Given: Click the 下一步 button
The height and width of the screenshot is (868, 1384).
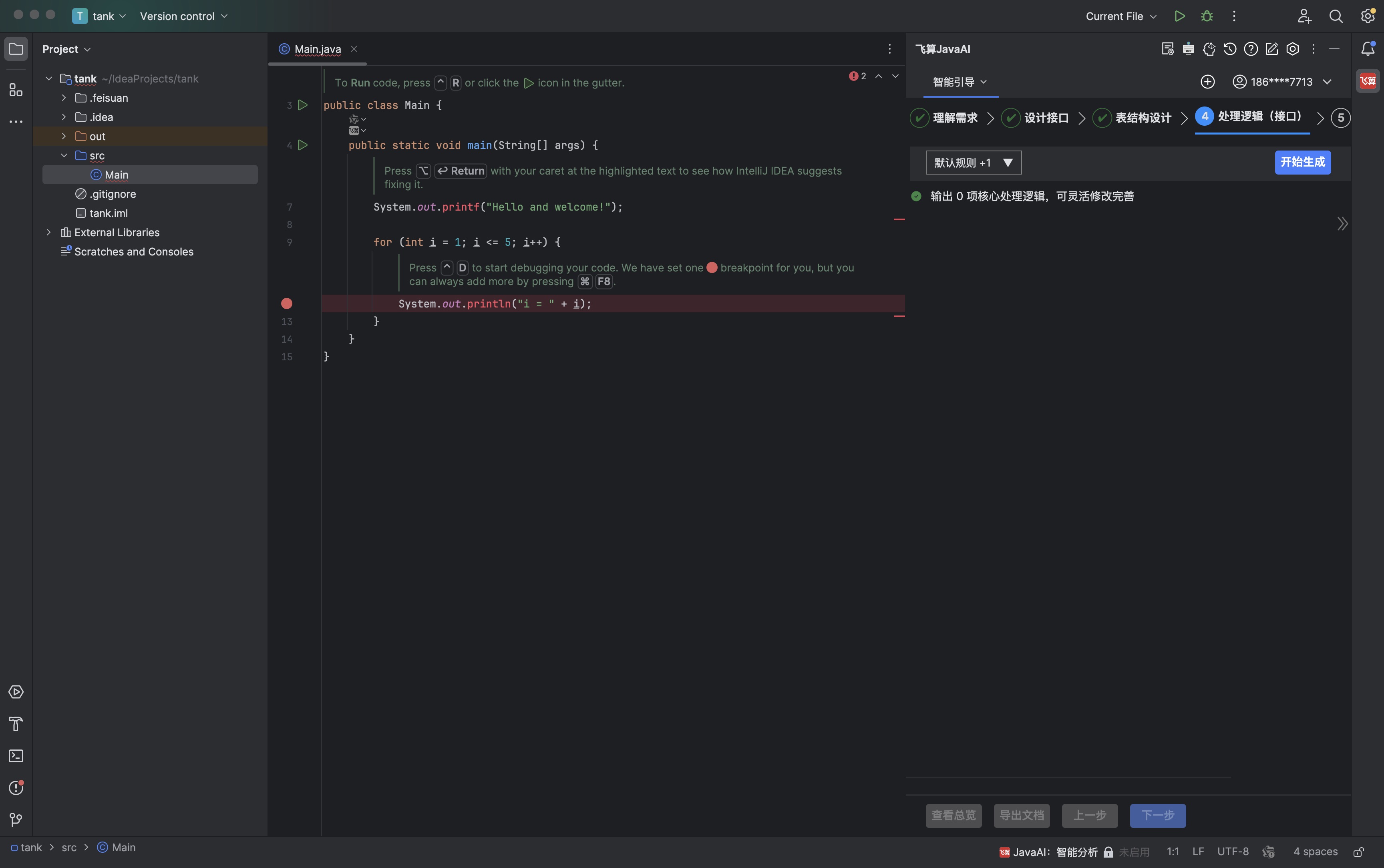Looking at the screenshot, I should (x=1157, y=815).
